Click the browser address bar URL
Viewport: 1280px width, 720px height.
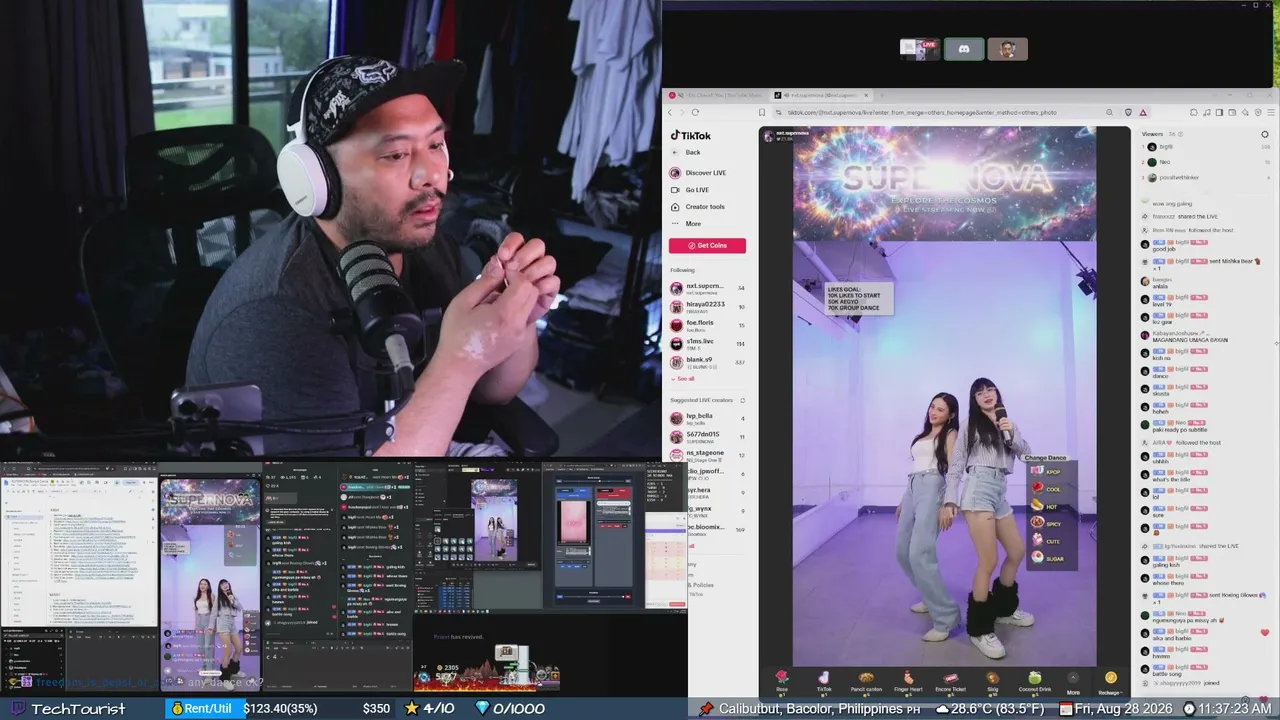pos(920,112)
